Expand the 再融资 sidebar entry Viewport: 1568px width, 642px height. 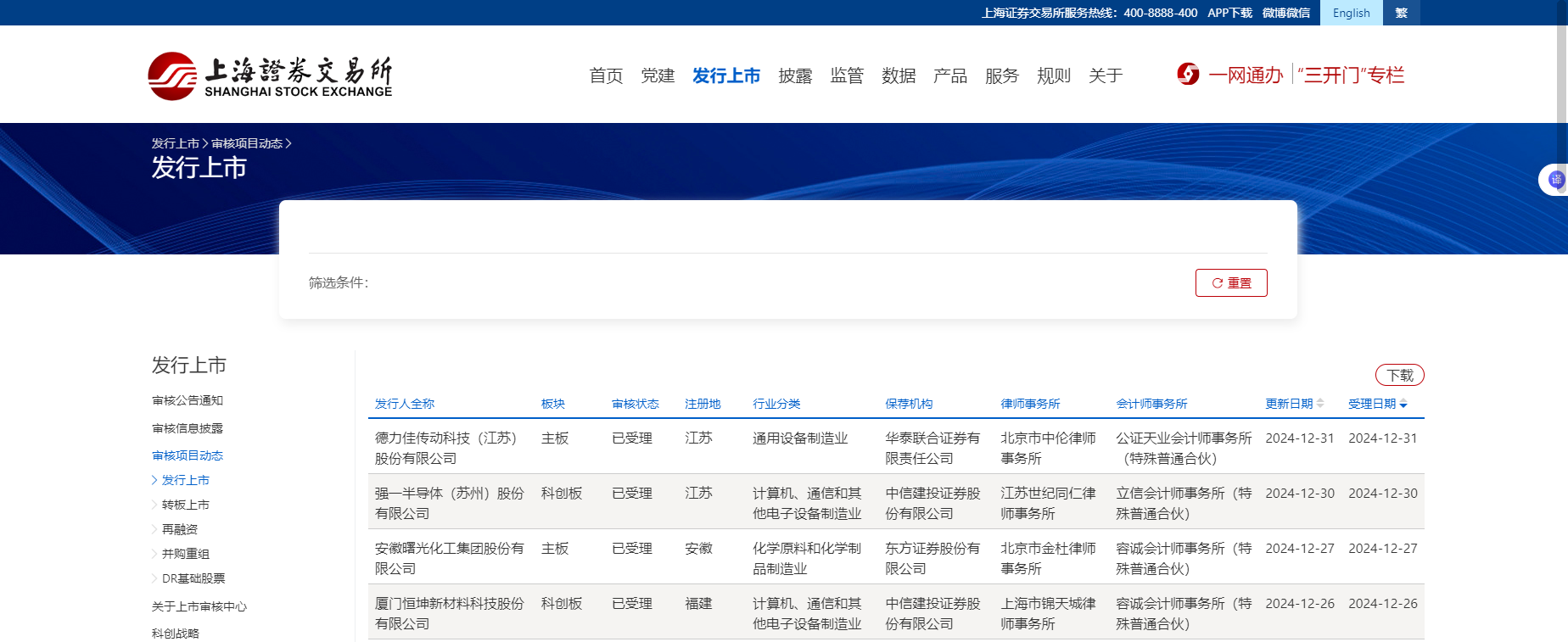[x=179, y=529]
